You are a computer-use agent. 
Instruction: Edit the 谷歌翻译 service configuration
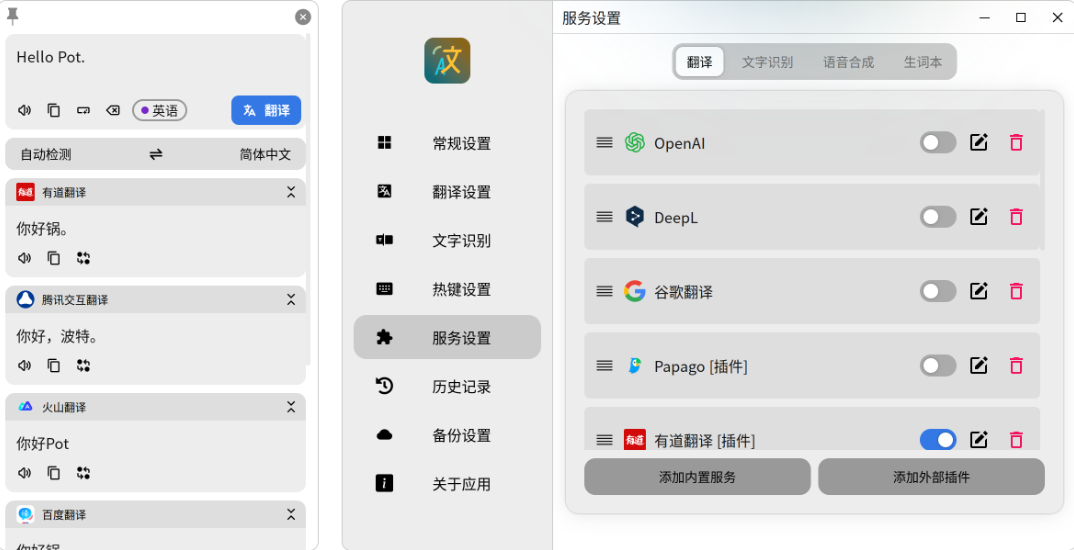click(979, 291)
